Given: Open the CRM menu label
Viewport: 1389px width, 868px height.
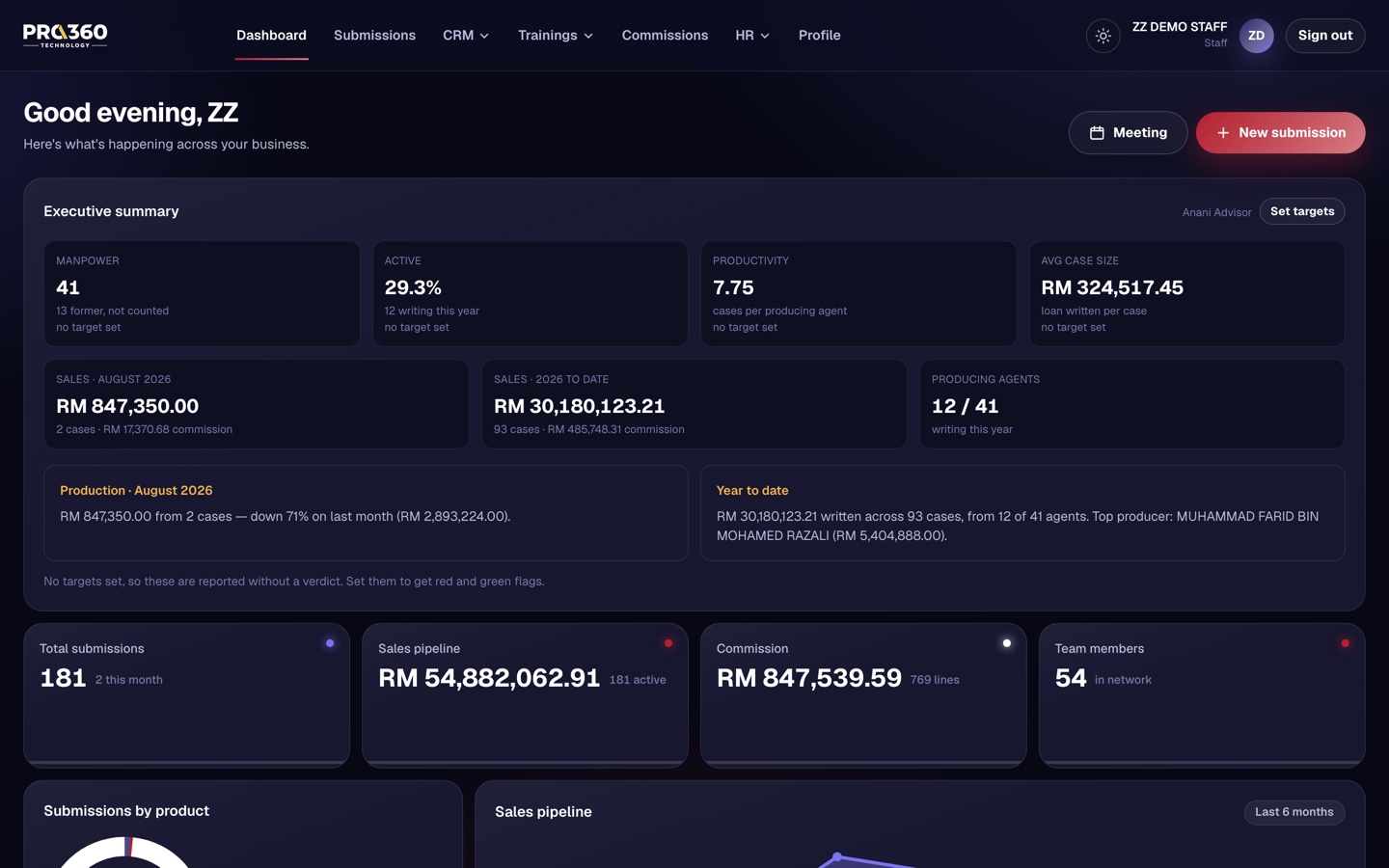Looking at the screenshot, I should tap(458, 36).
